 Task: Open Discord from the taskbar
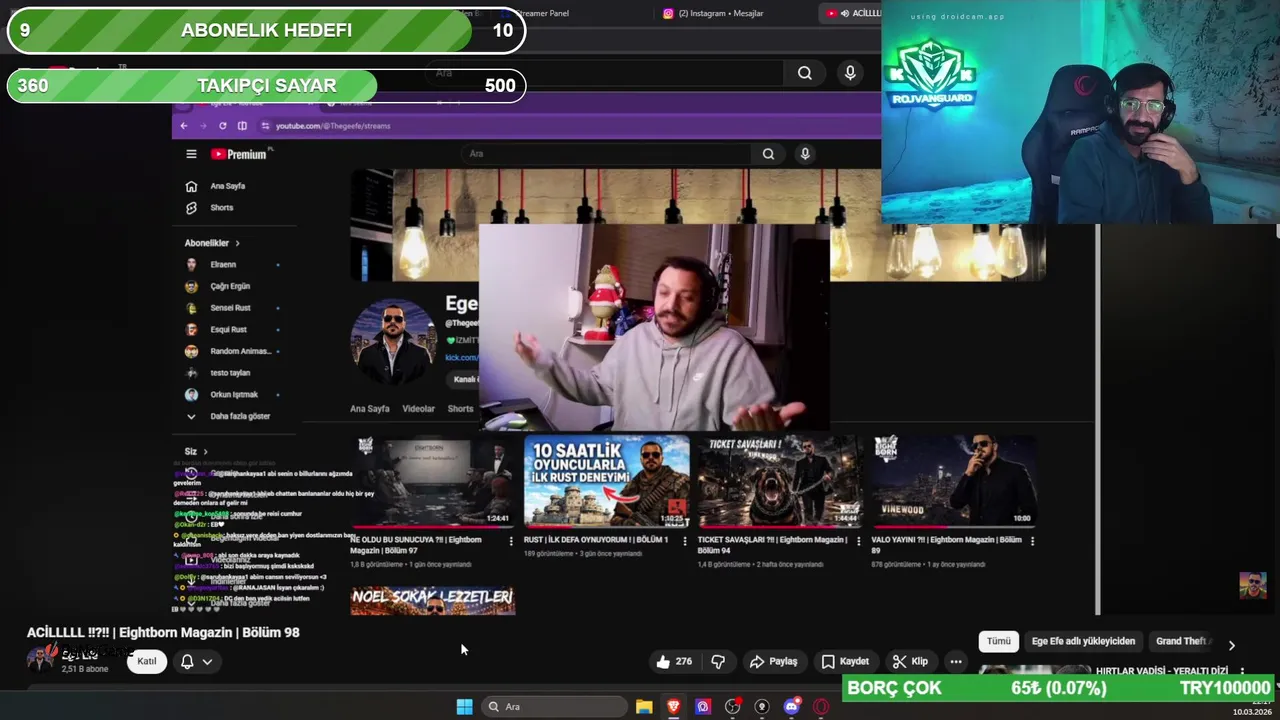click(792, 707)
